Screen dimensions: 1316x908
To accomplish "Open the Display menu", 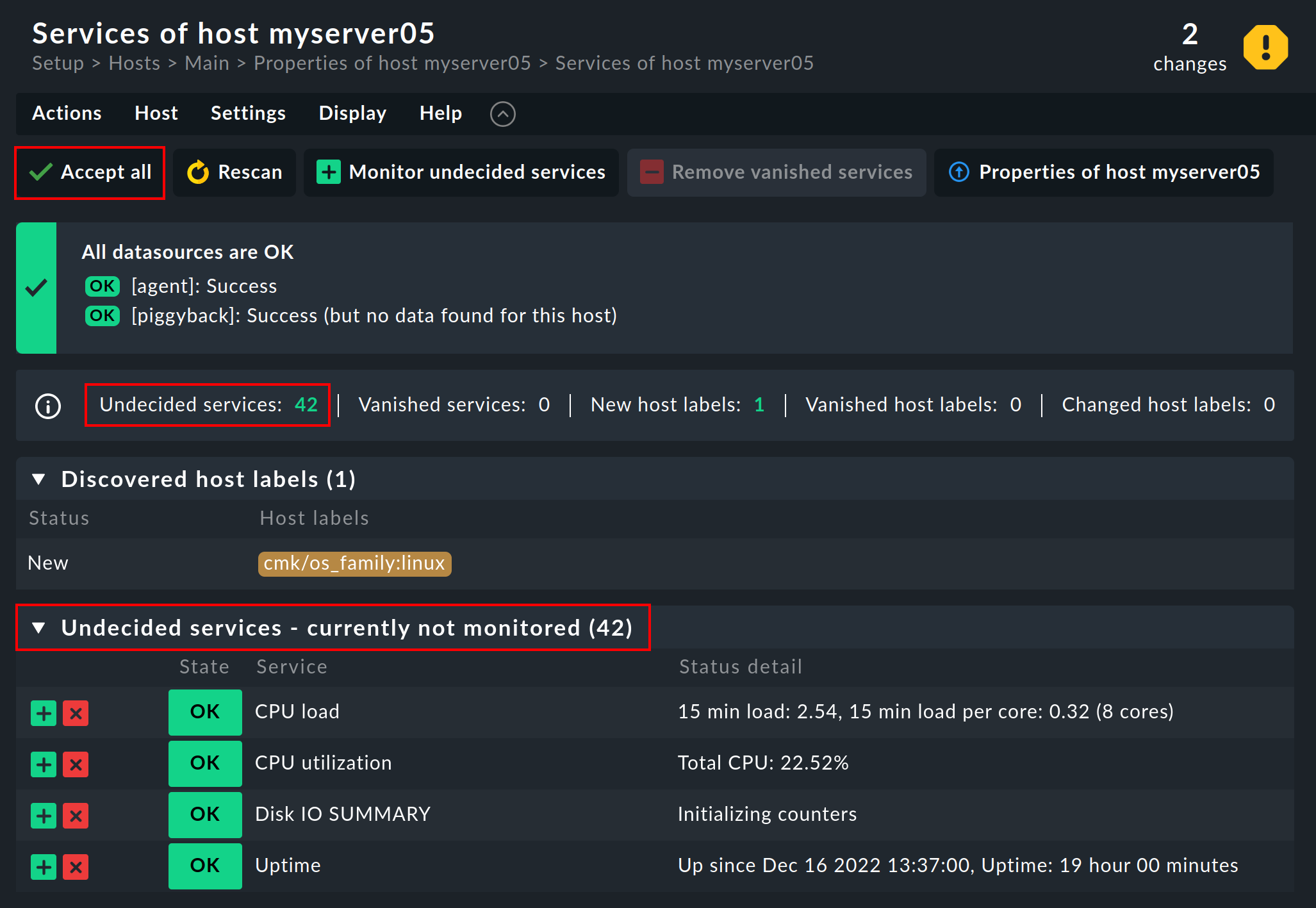I will coord(352,113).
